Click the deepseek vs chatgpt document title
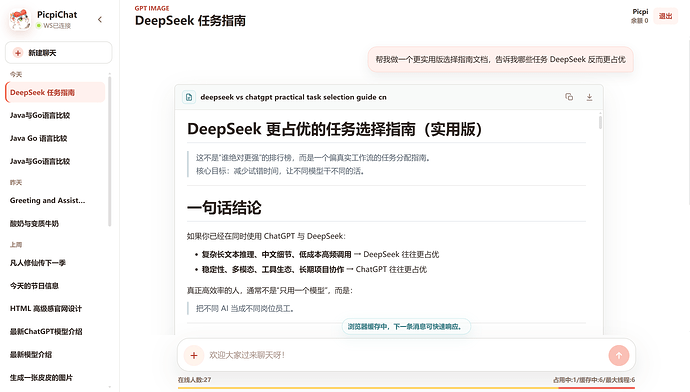690x392 pixels. [x=294, y=97]
